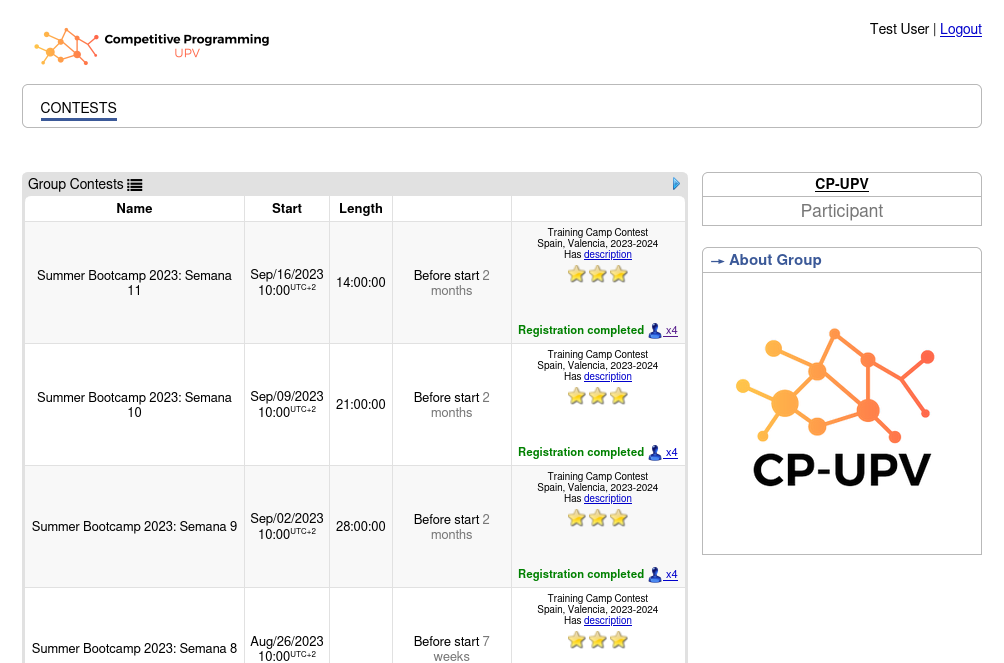Select 'Summer Bootcamp 2023: Semana 9' name
Viewport: 1004px width, 663px height.
coord(134,527)
